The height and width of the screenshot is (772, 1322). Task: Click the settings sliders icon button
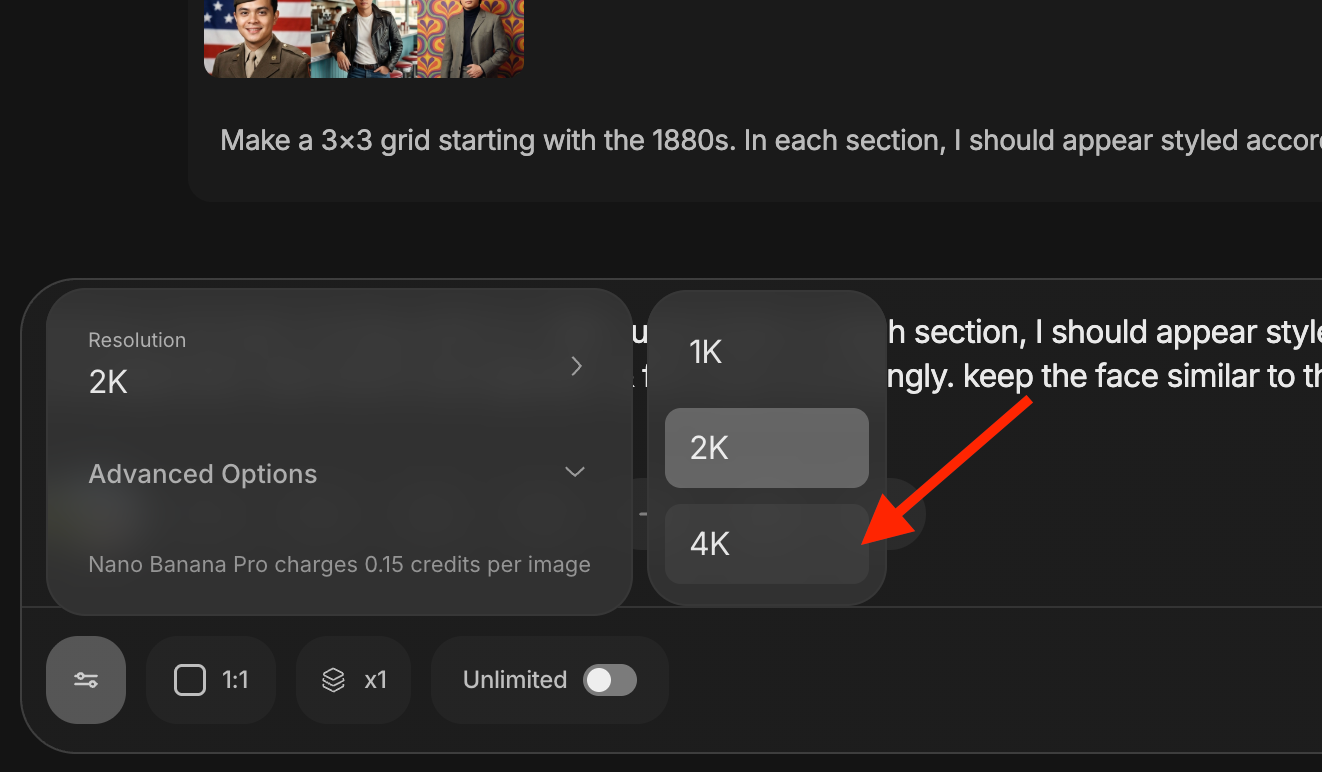click(86, 680)
